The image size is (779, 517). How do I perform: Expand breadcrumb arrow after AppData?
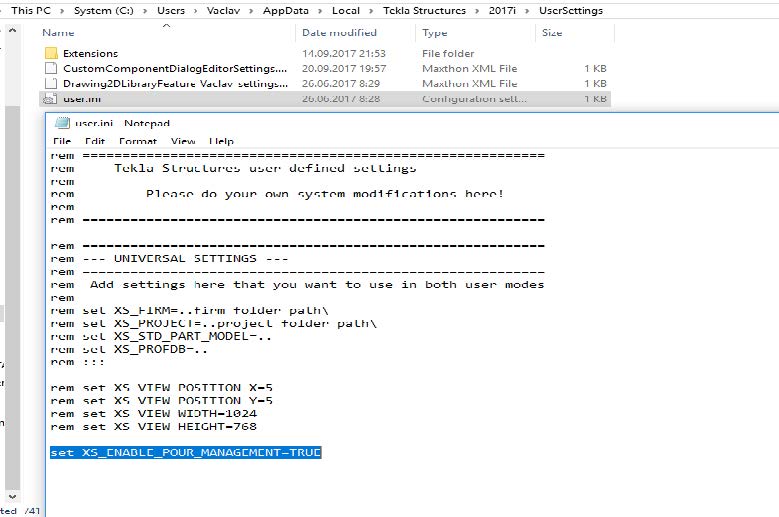click(x=320, y=11)
